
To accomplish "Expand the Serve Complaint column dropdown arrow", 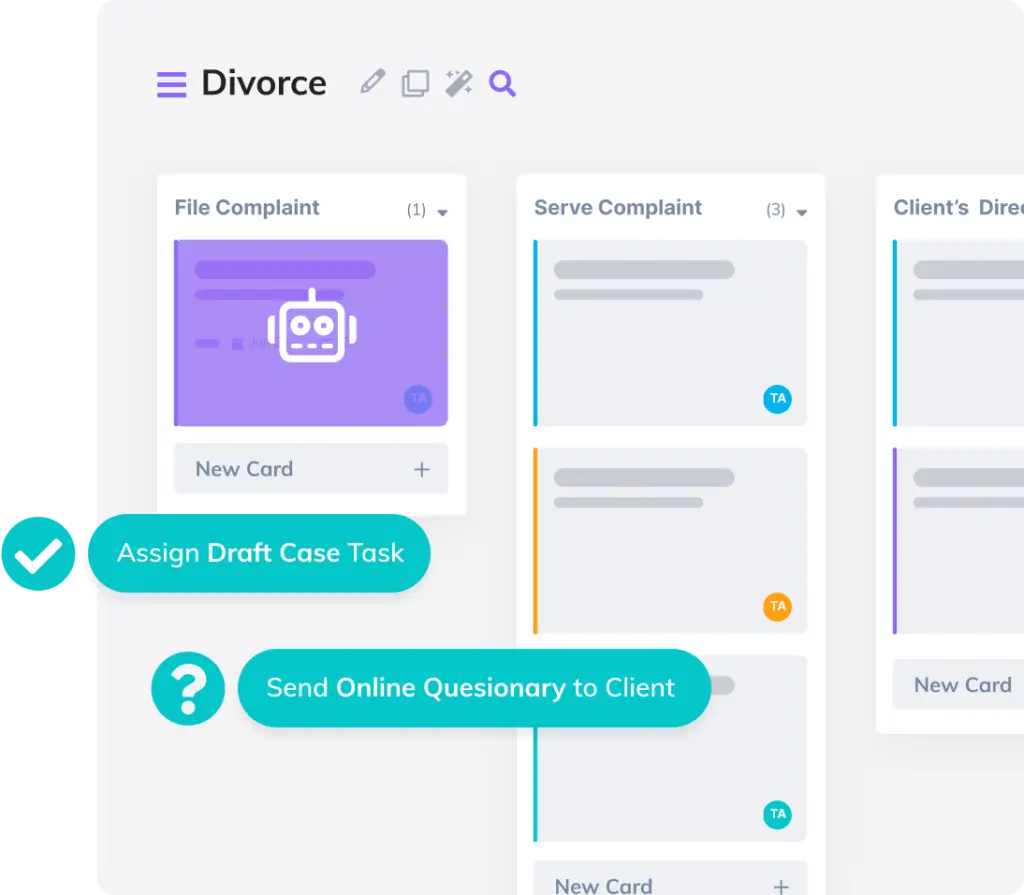I will pyautogui.click(x=801, y=212).
